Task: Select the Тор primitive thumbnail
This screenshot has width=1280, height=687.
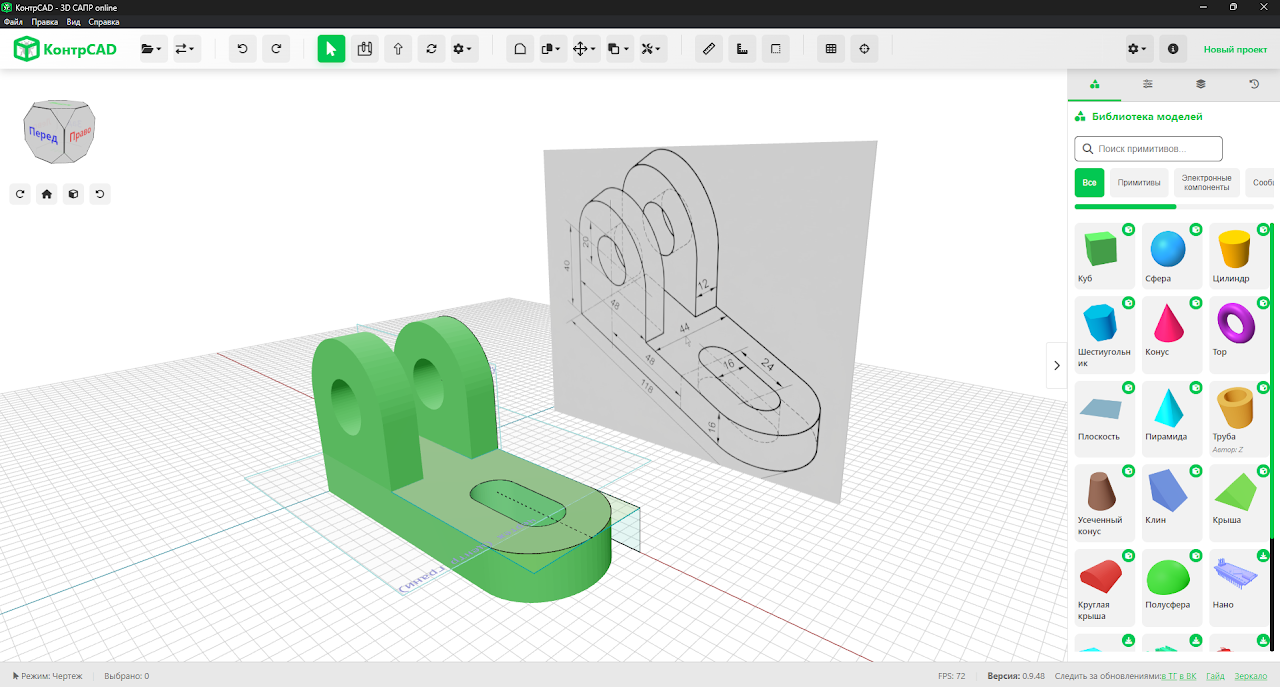Action: click(x=1239, y=334)
